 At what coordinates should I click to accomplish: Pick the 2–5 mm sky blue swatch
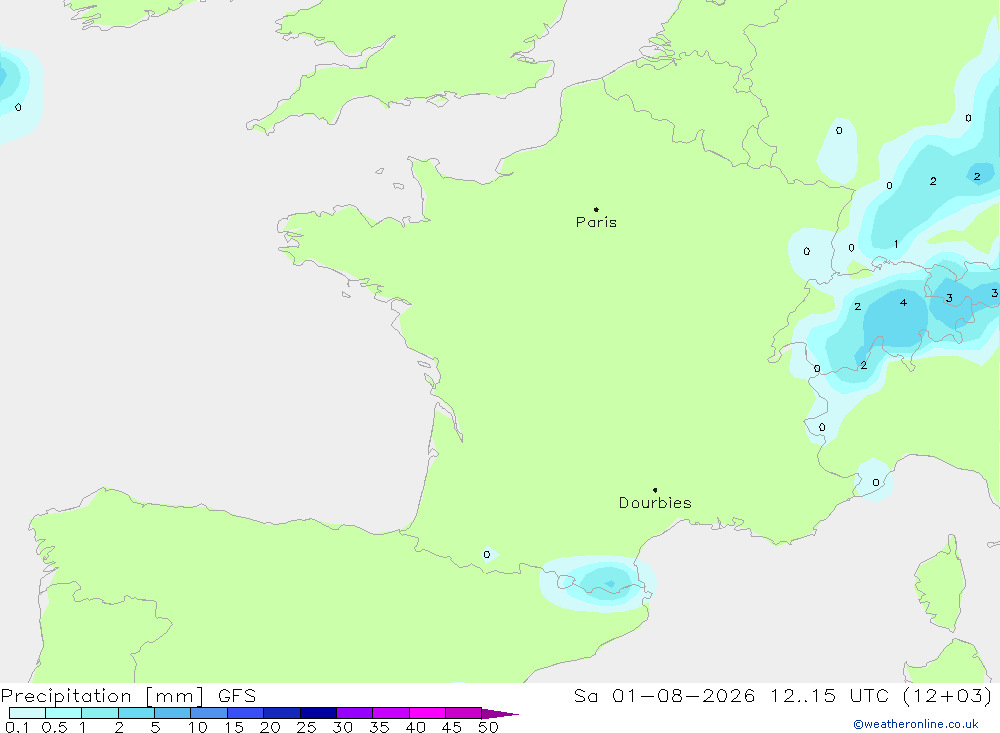pyautogui.click(x=136, y=713)
